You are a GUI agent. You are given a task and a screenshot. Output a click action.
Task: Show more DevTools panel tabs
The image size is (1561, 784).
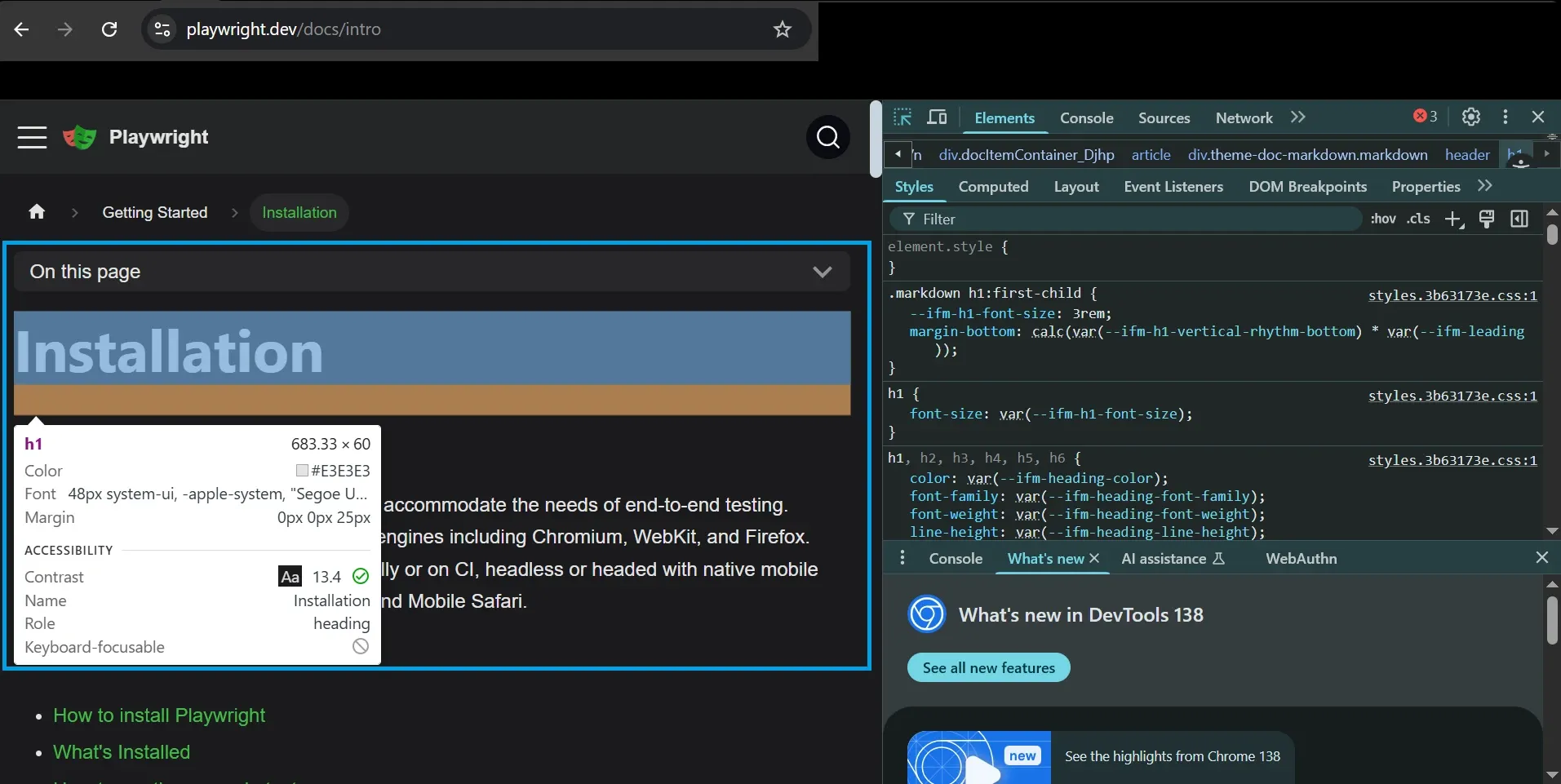tap(1298, 117)
